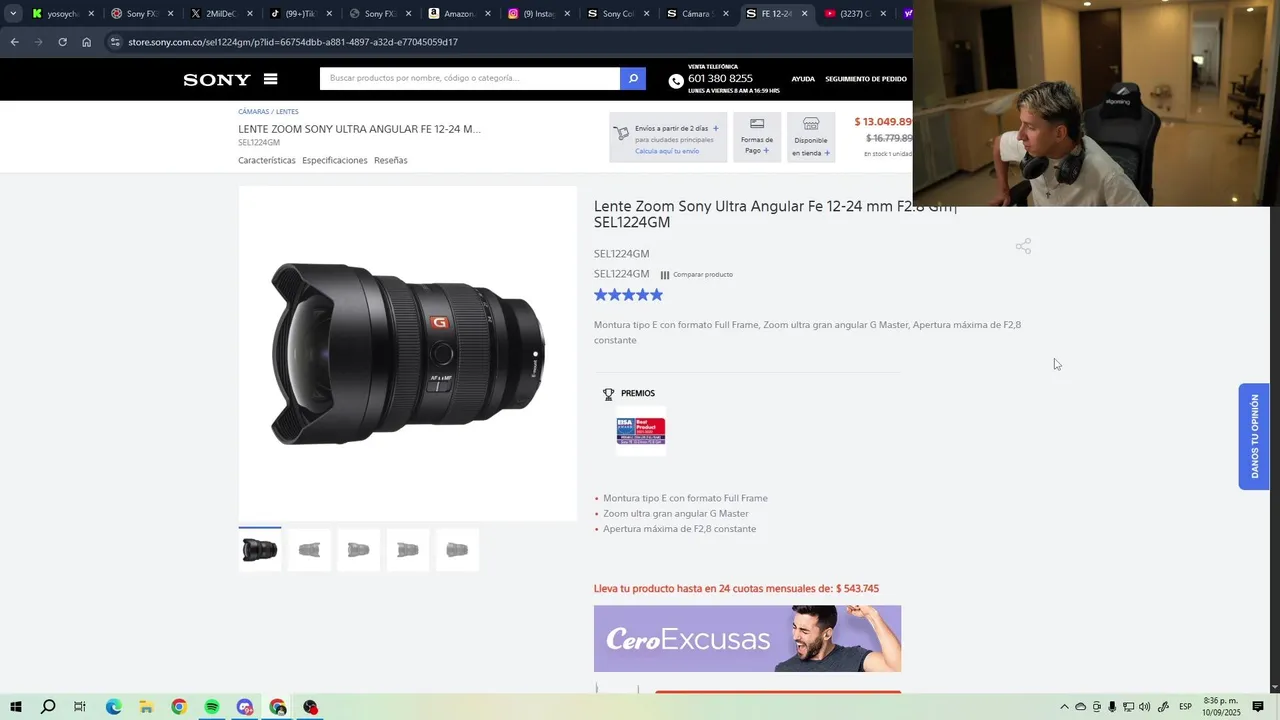Select the third lens thumbnail

pyautogui.click(x=358, y=550)
